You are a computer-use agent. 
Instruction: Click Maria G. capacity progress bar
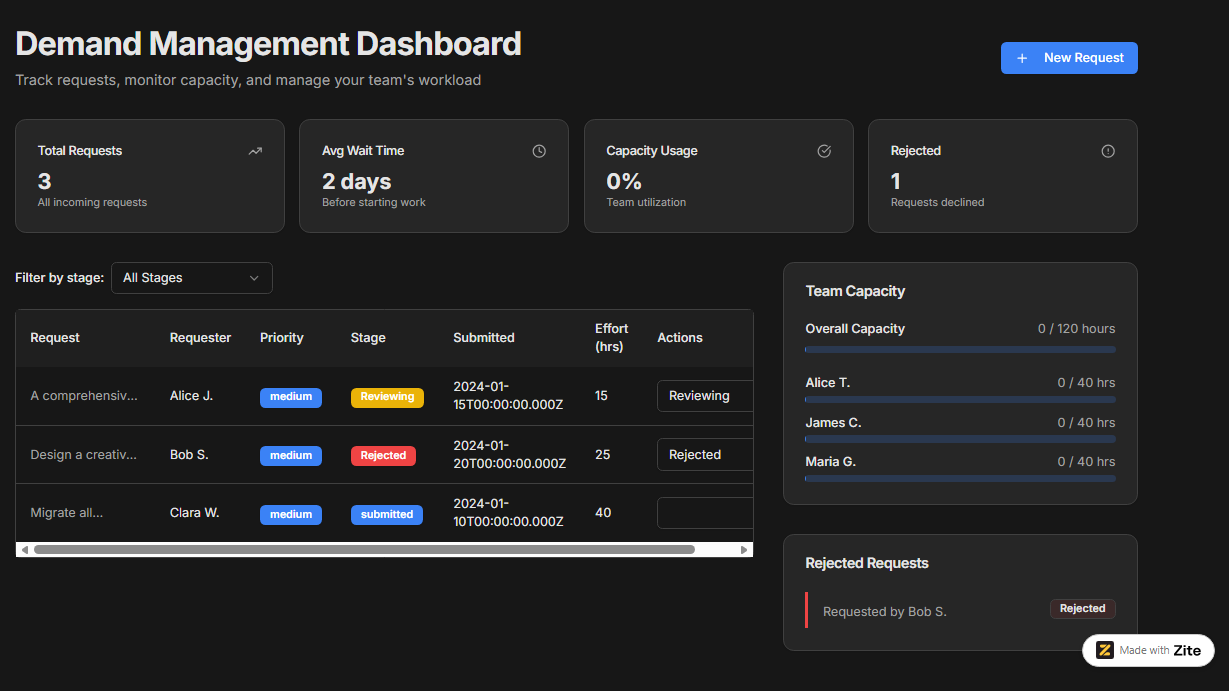960,478
